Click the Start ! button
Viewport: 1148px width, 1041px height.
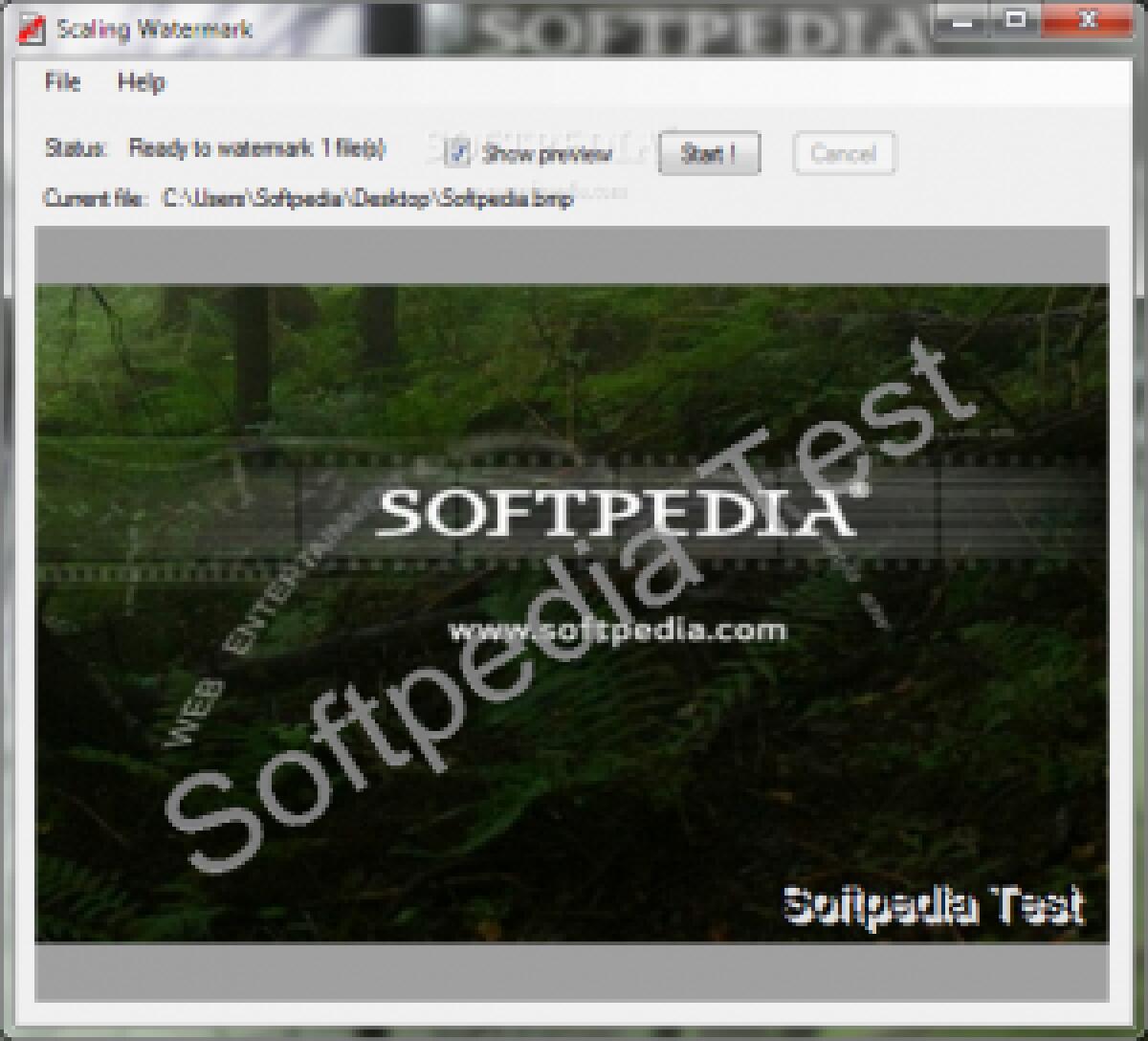click(x=709, y=153)
